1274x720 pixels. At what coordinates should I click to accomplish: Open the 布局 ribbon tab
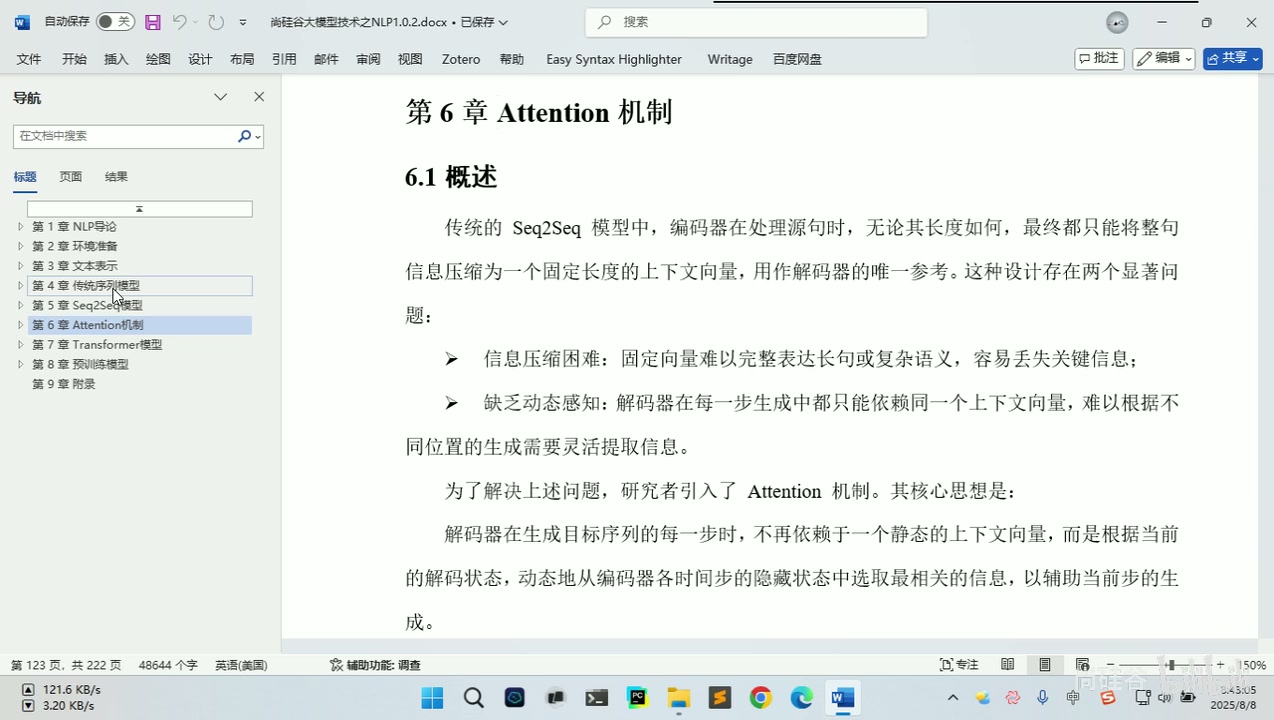pos(242,59)
